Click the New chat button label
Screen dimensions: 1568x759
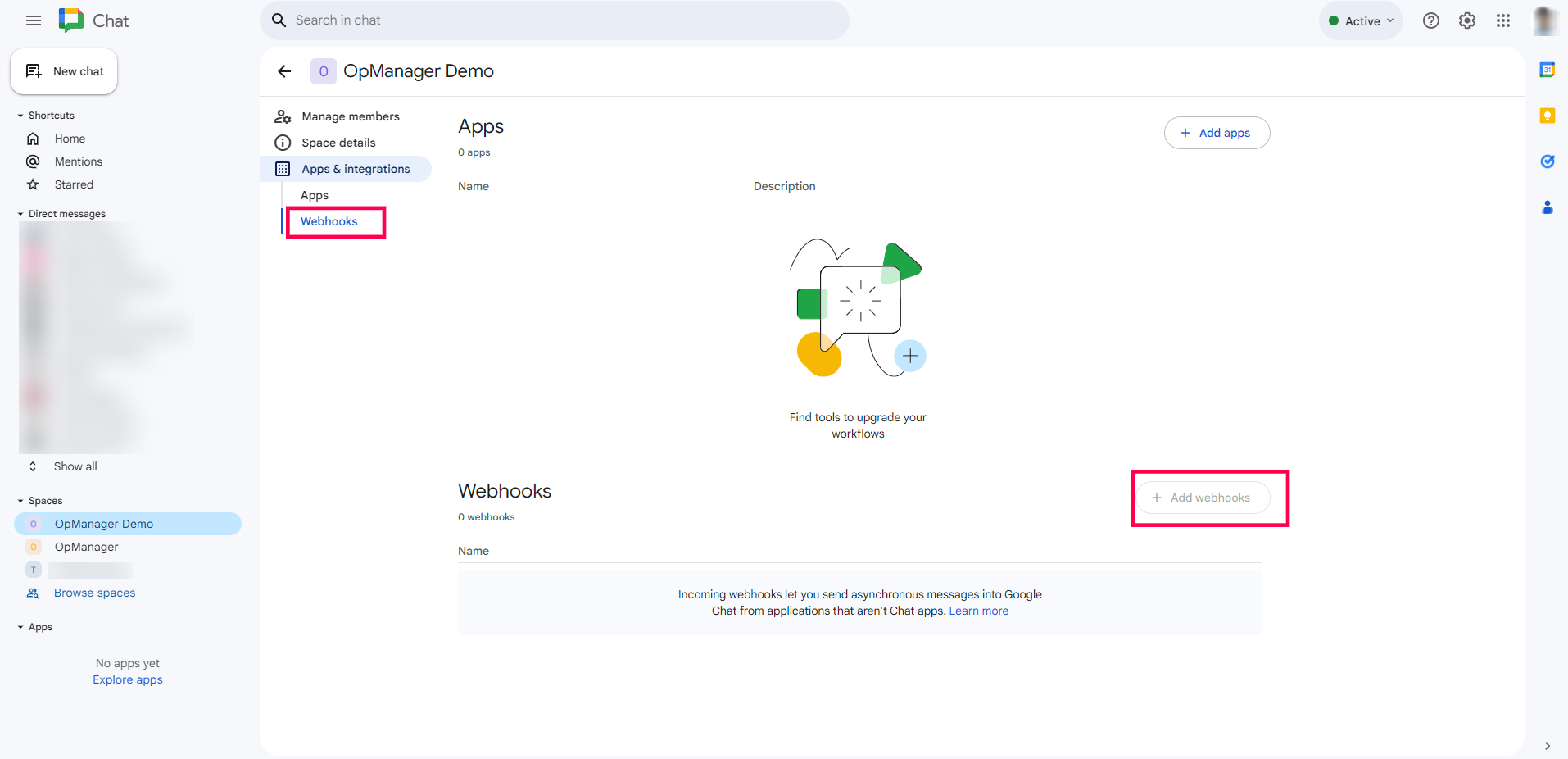click(79, 71)
